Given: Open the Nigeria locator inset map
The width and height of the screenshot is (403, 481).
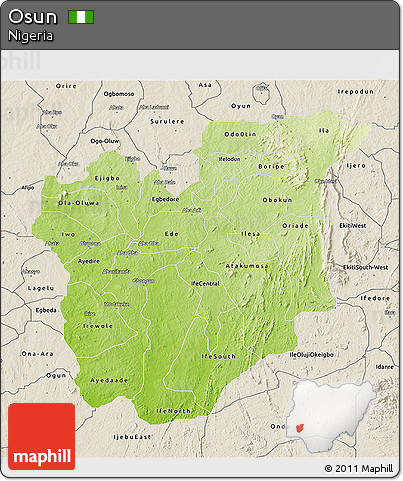Looking at the screenshot, I should 331,417.
